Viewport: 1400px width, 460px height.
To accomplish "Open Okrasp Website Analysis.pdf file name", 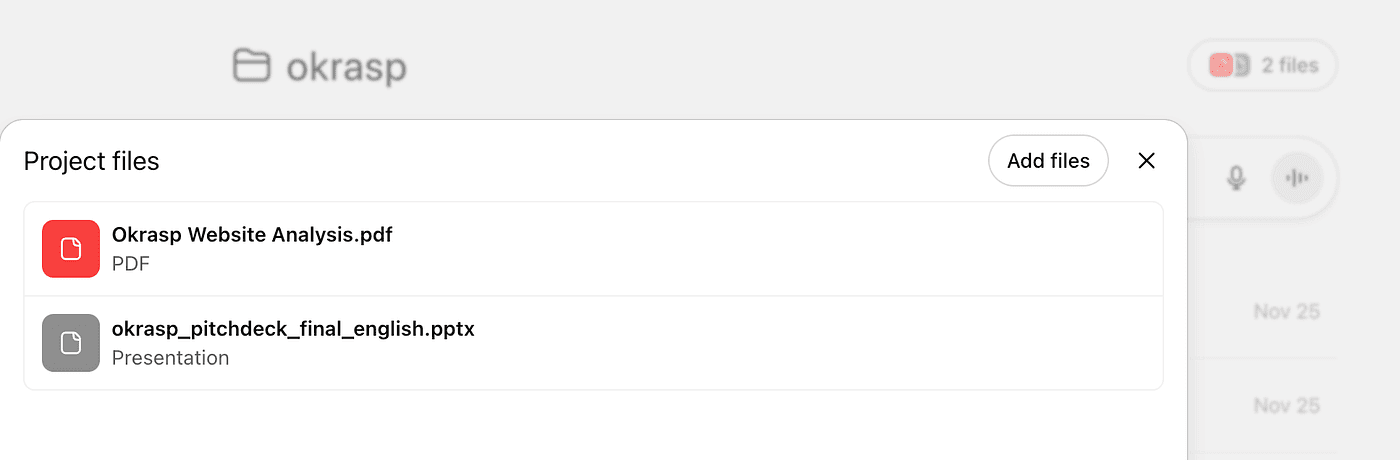I will (x=252, y=236).
